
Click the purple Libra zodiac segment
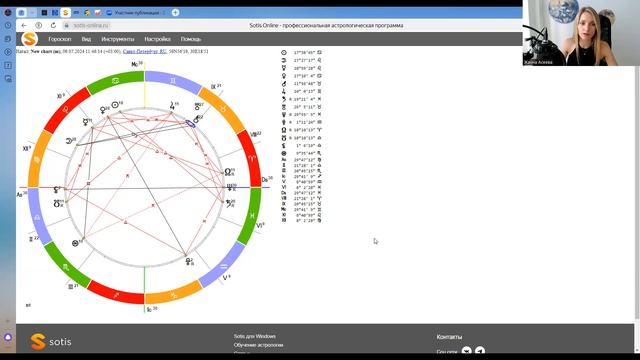(x=37, y=216)
